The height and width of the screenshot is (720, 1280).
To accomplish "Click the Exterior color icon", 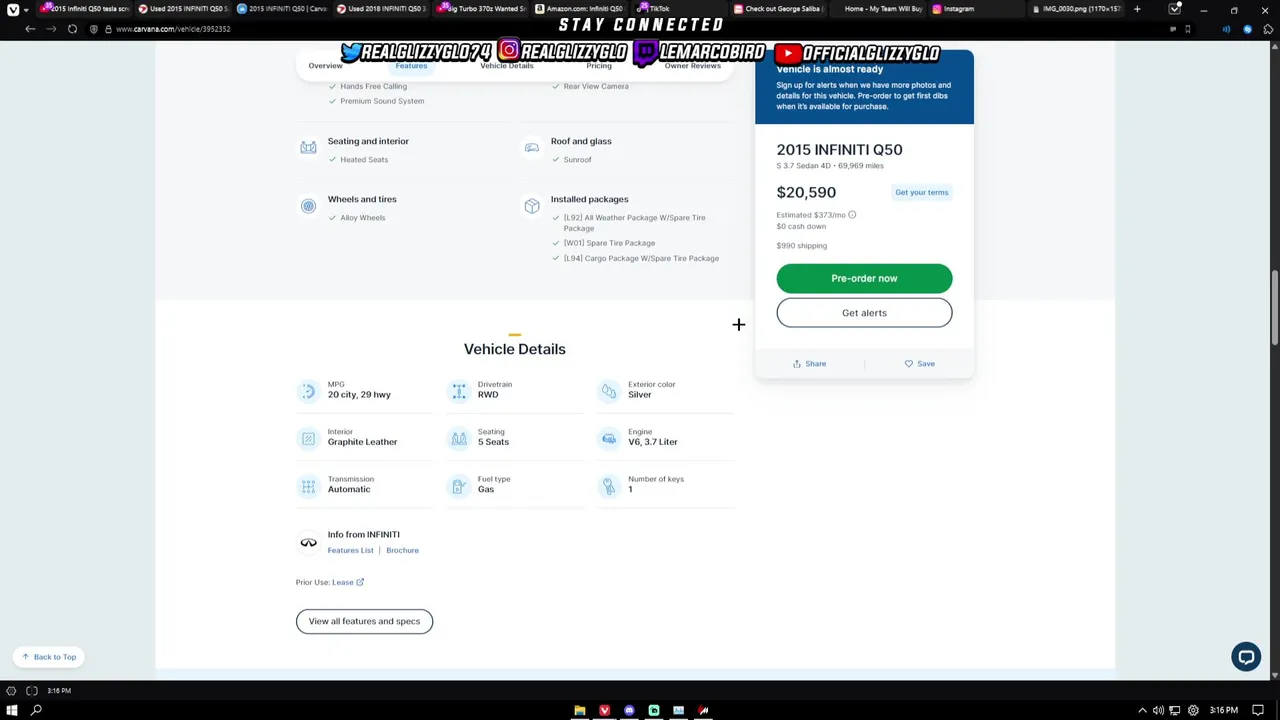I will (609, 391).
